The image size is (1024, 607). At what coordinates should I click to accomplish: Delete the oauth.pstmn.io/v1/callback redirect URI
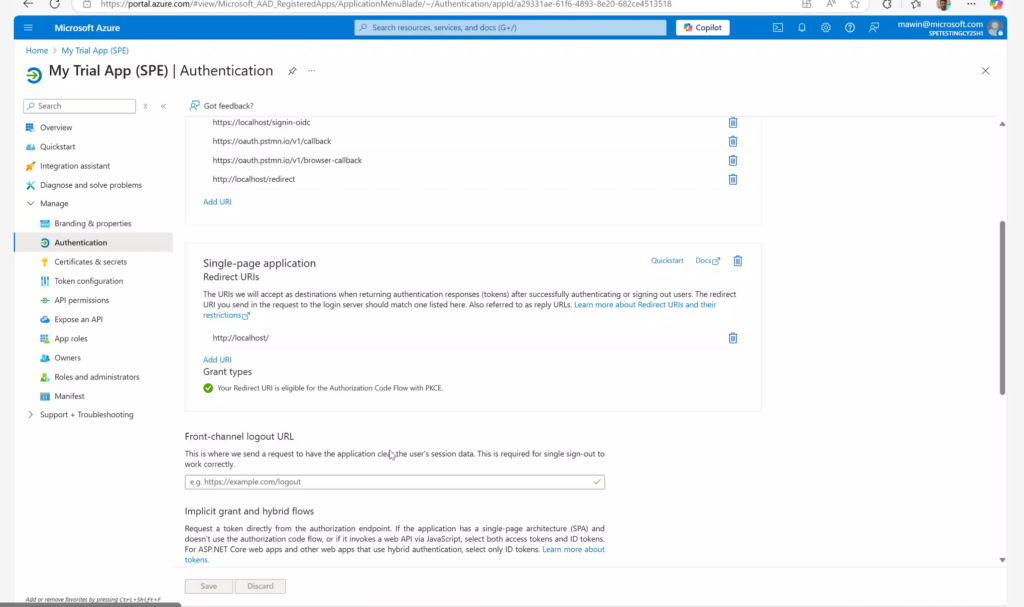click(733, 141)
